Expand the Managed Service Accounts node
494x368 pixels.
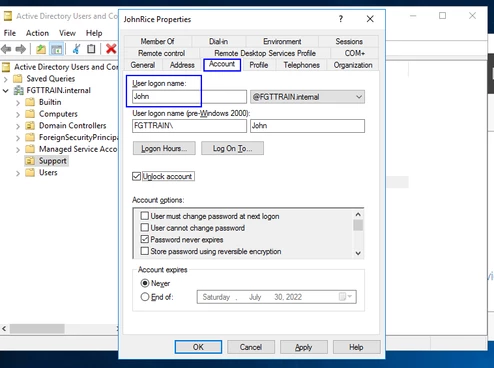pos(18,150)
